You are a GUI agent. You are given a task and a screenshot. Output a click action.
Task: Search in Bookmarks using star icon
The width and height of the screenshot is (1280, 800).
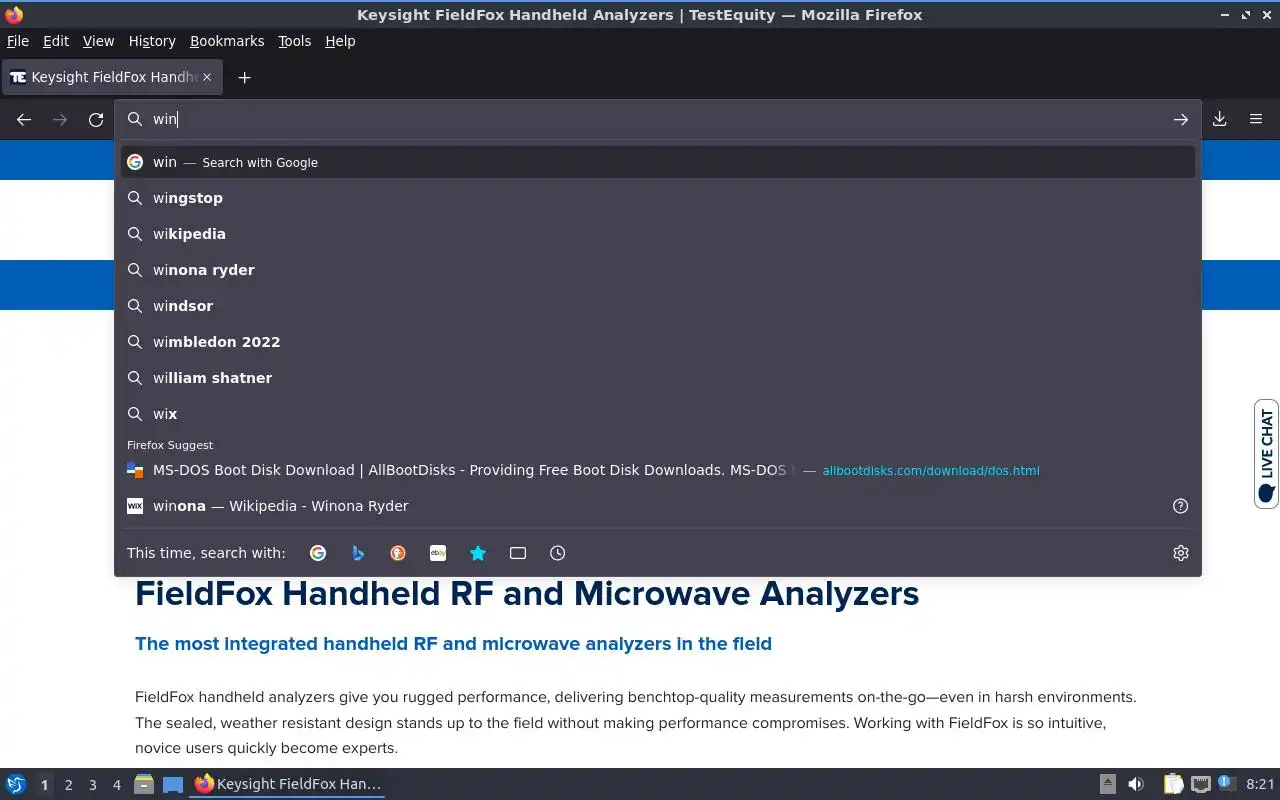[x=478, y=553]
